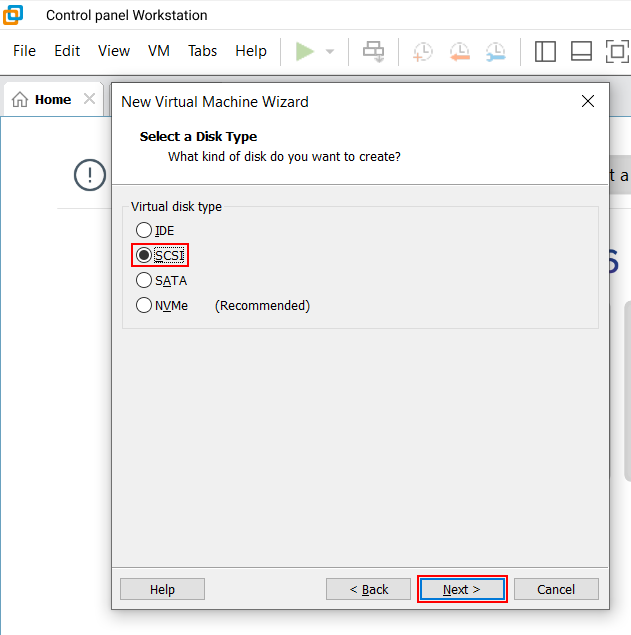Viewport: 631px width, 635px height.
Task: Click the Send Ctrl+Alt+Del toolbar icon
Action: pyautogui.click(x=374, y=51)
